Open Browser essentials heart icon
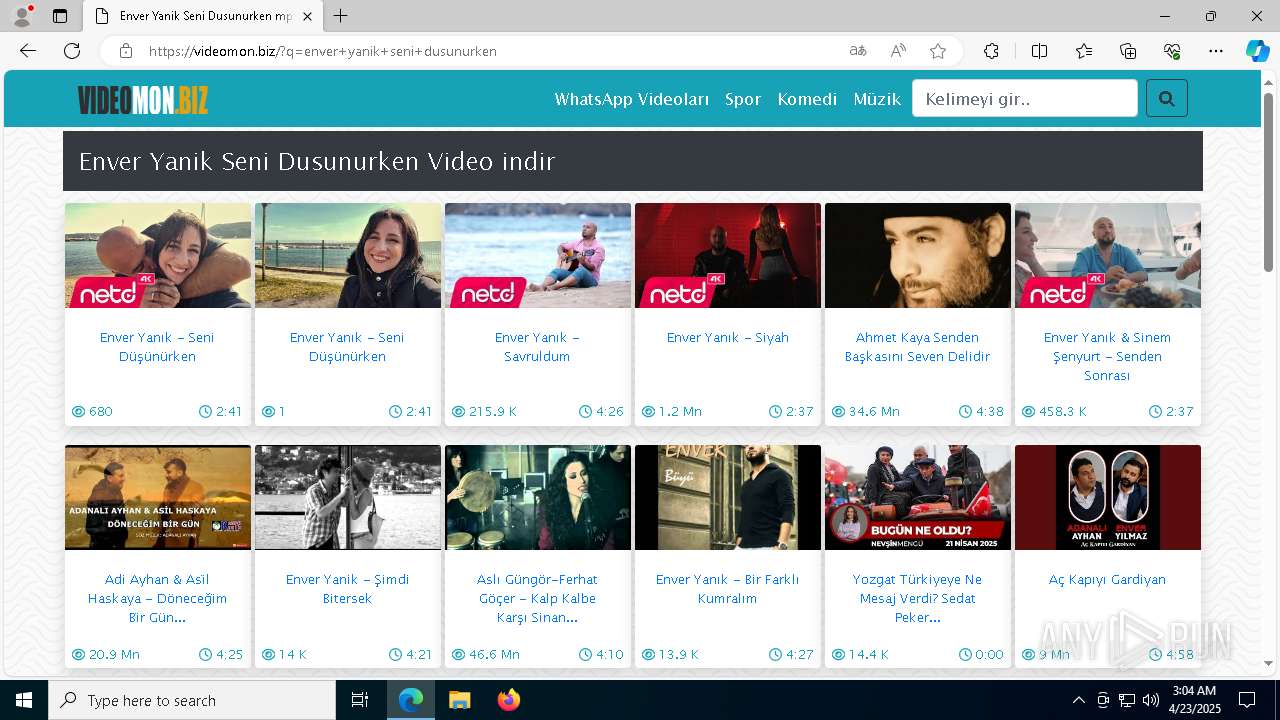The image size is (1280, 720). coord(1172,51)
